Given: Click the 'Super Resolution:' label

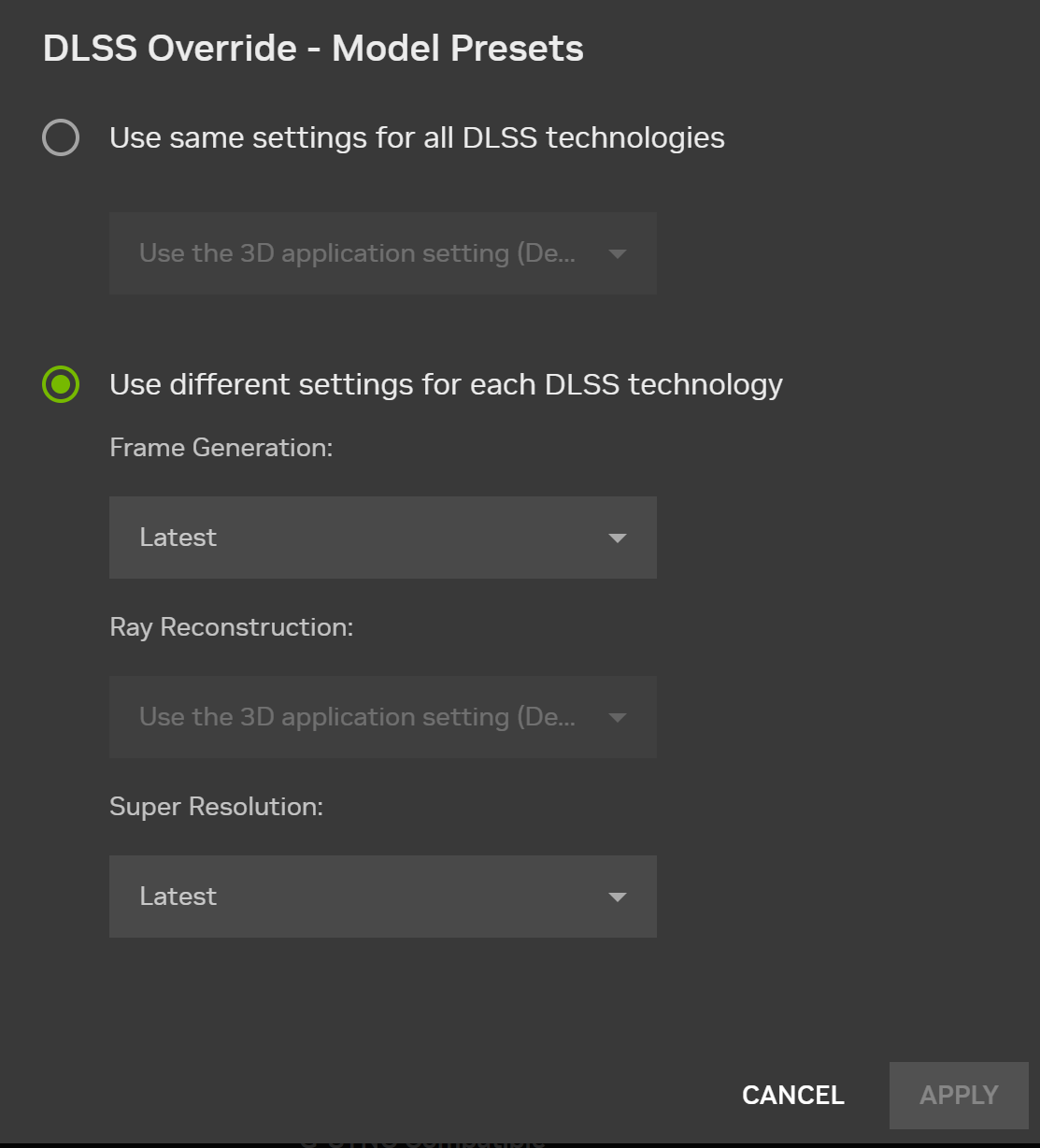Looking at the screenshot, I should click(x=216, y=807).
